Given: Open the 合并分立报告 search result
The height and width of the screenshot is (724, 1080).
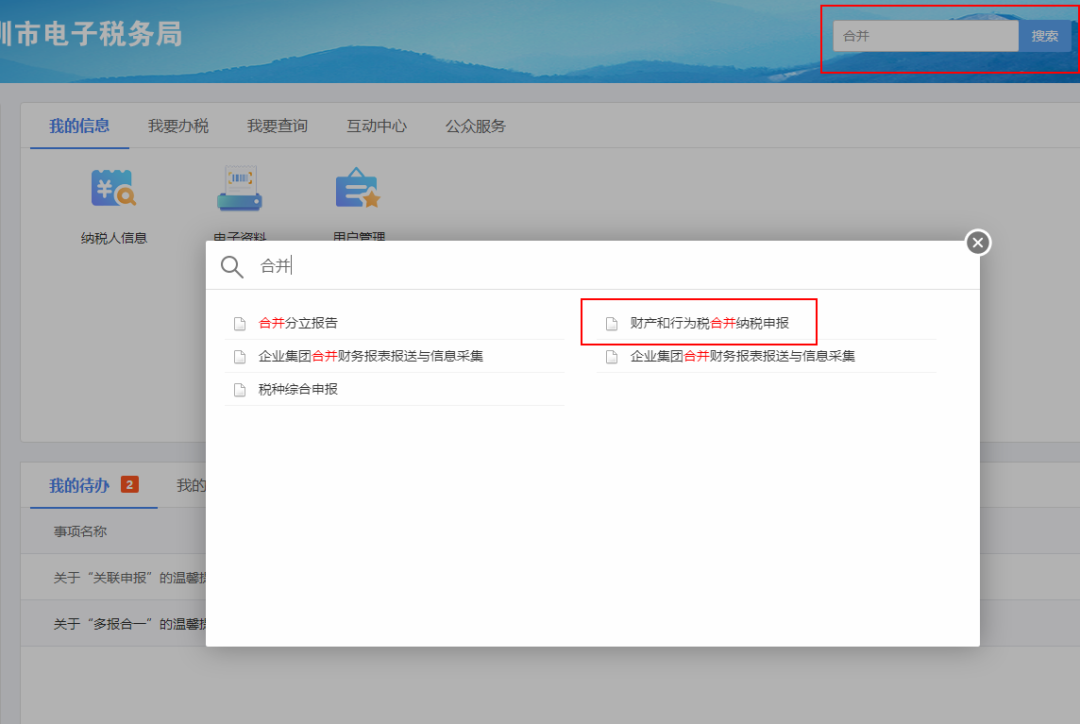Looking at the screenshot, I should tap(298, 324).
